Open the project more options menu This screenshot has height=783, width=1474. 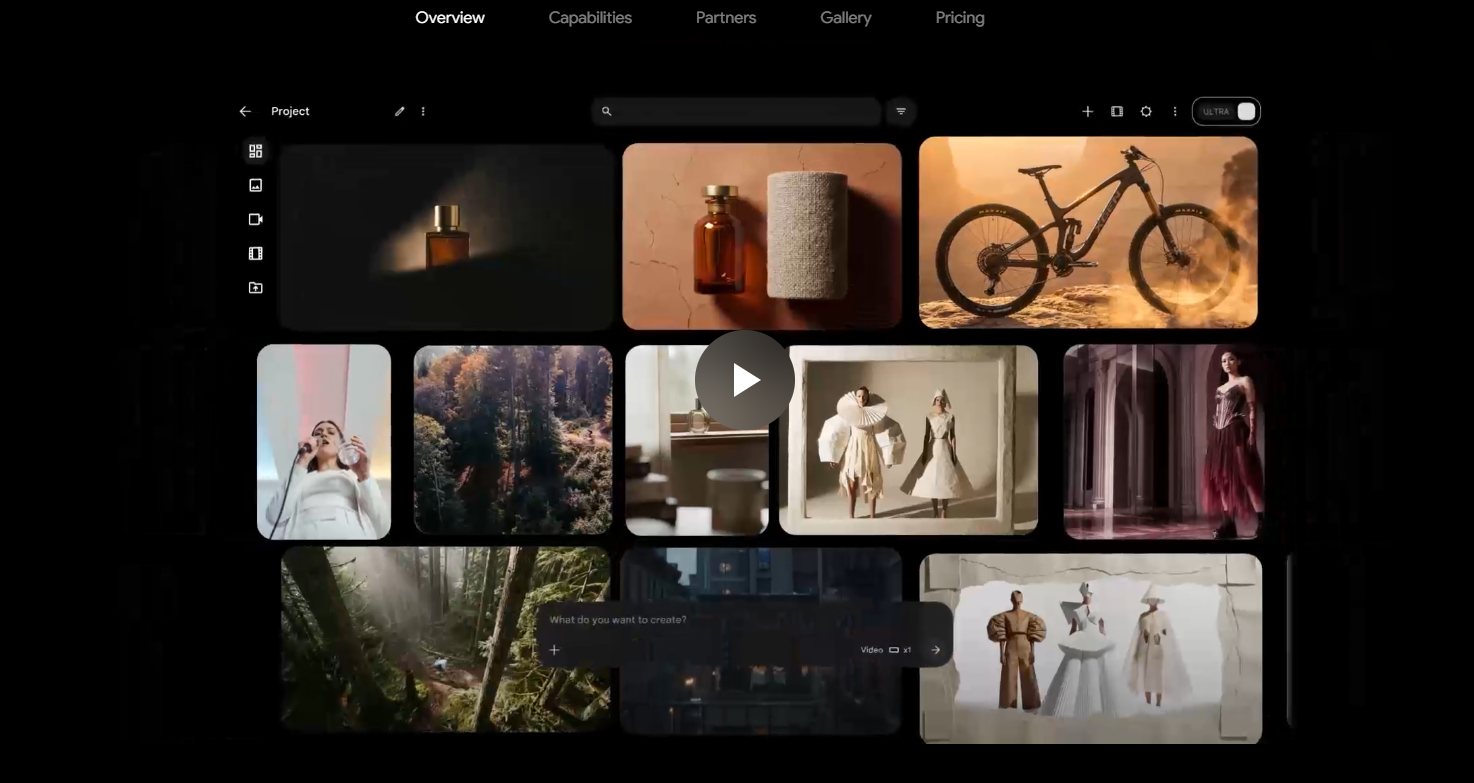click(423, 112)
